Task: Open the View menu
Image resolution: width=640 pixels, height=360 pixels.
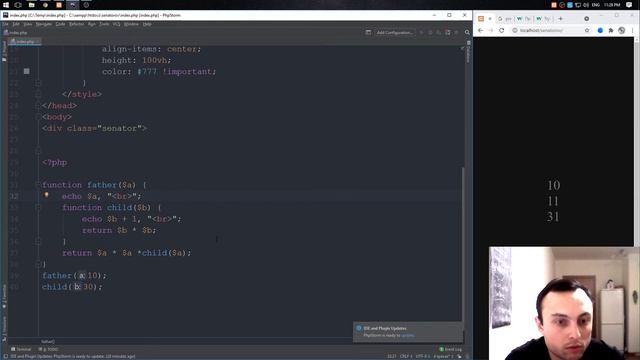Action: (27, 24)
